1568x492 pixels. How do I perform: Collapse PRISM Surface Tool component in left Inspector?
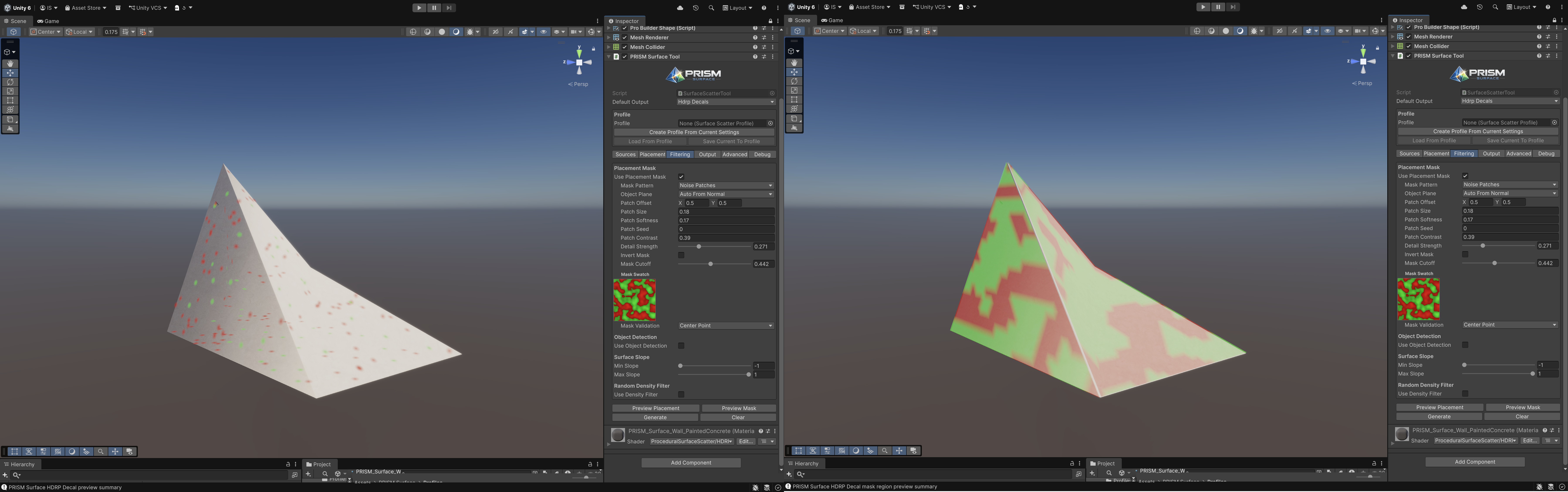609,57
